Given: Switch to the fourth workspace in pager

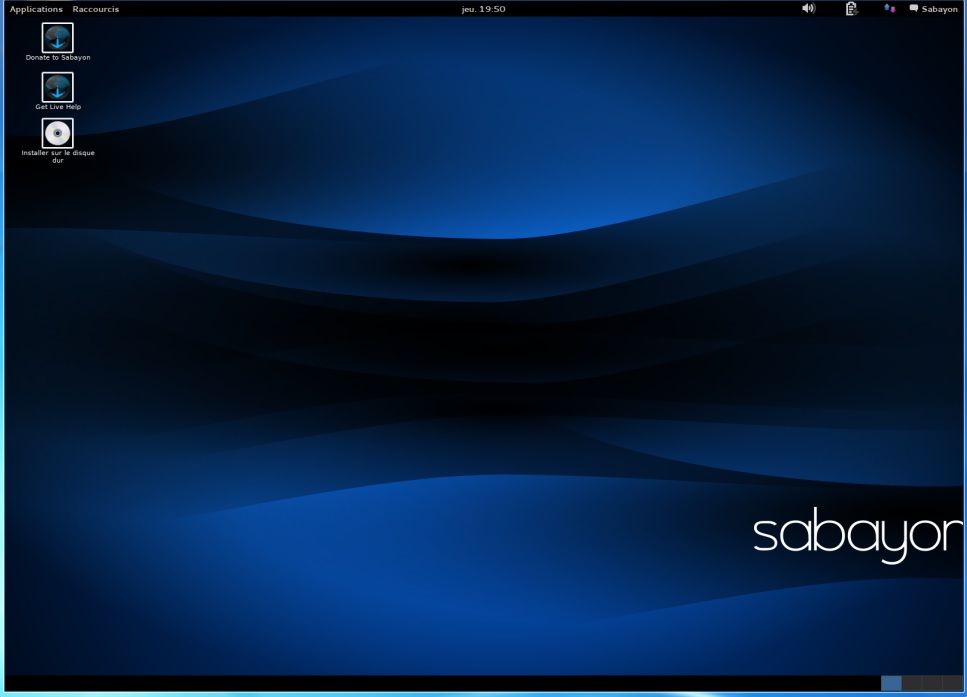Looking at the screenshot, I should (x=952, y=683).
